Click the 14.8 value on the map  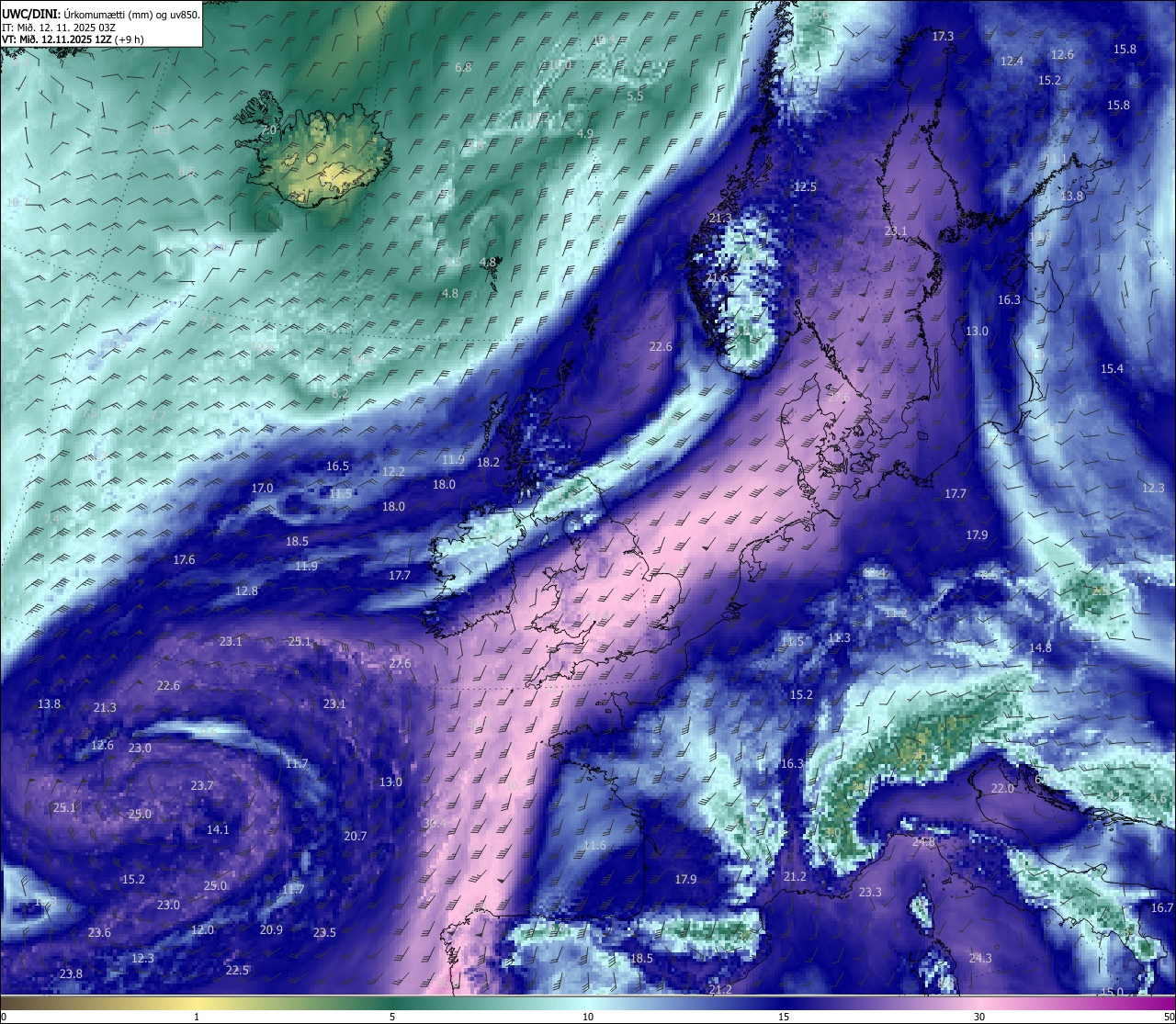click(1040, 647)
